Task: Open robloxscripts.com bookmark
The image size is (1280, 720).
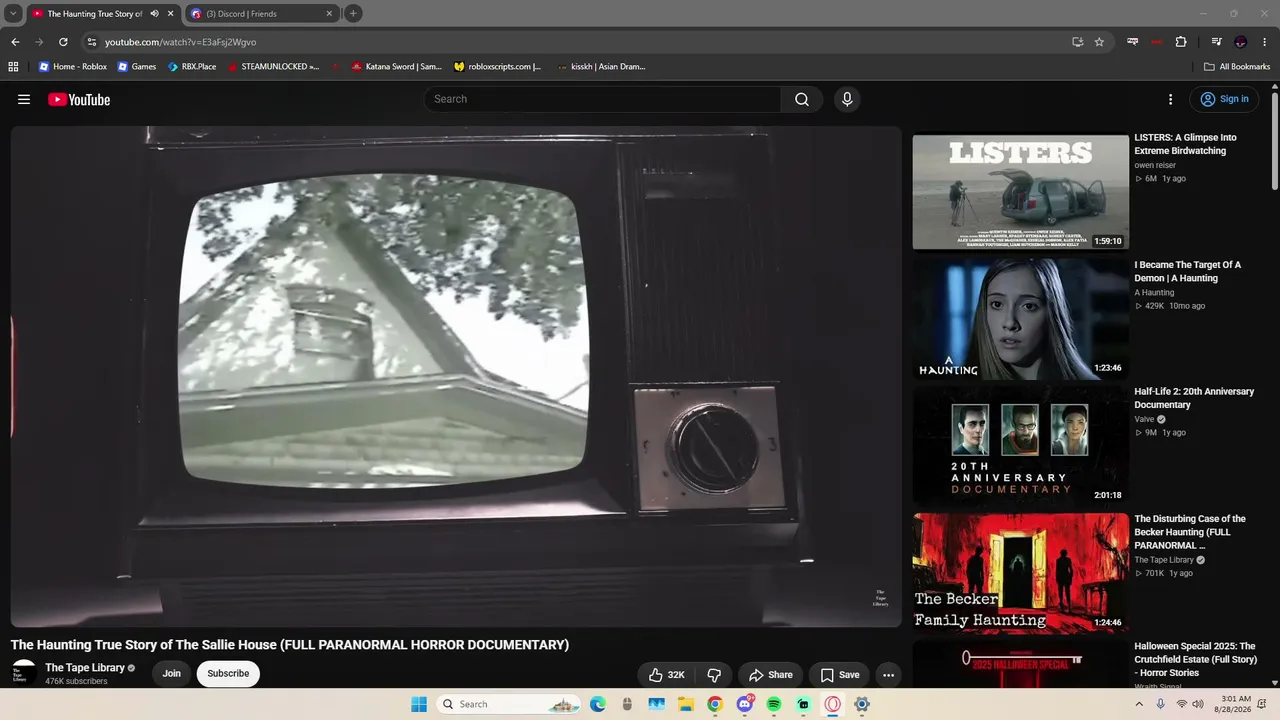Action: [x=497, y=67]
